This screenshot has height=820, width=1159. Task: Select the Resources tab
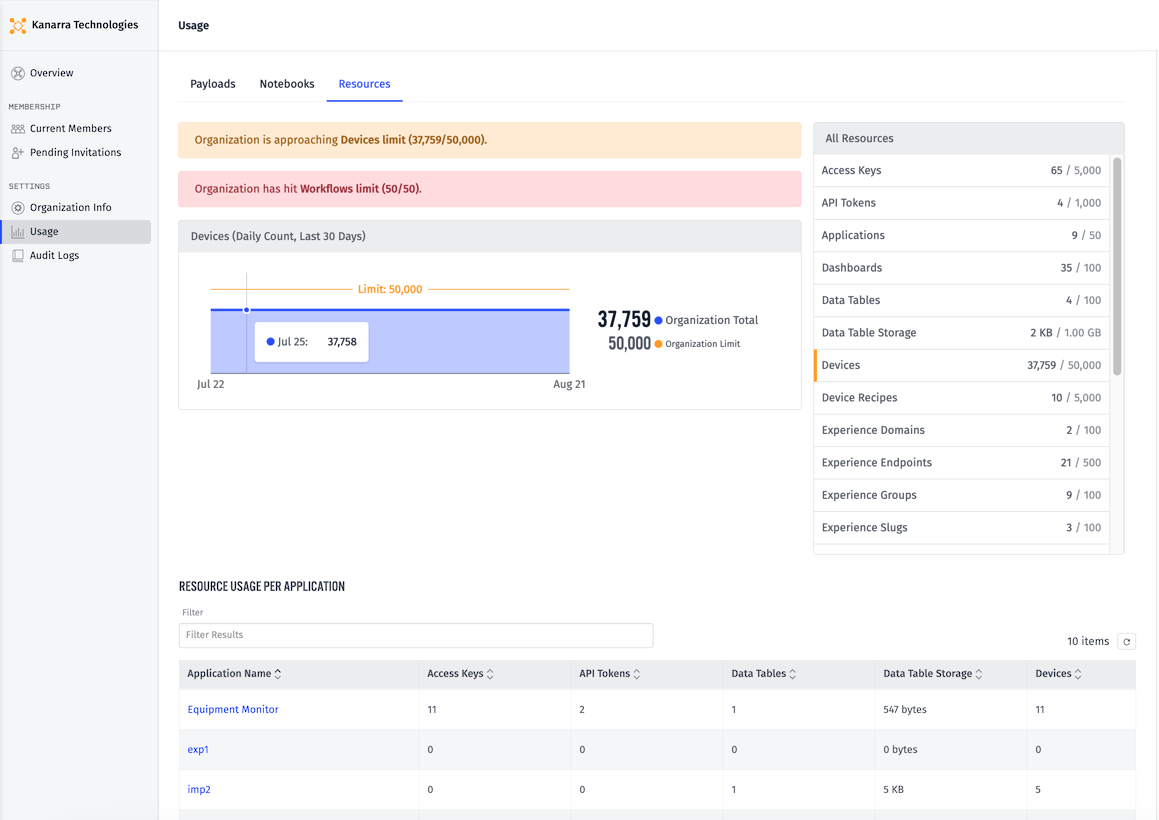point(364,84)
